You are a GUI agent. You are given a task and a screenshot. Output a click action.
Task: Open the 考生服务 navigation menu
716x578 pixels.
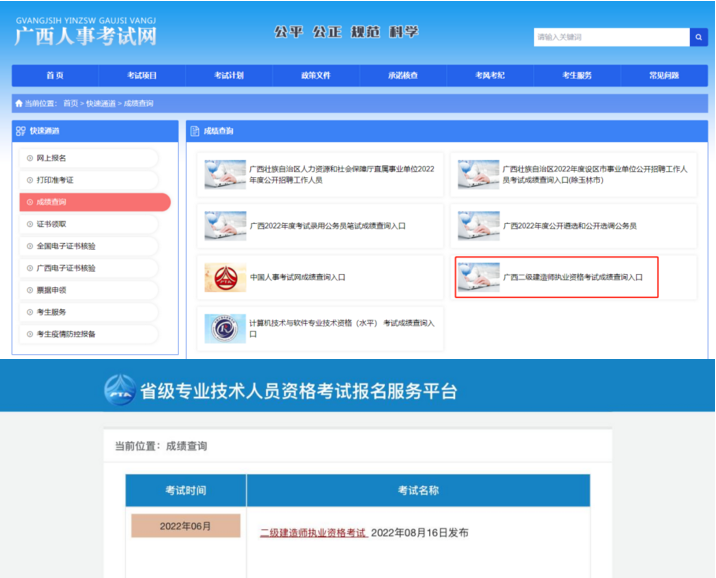point(577,76)
